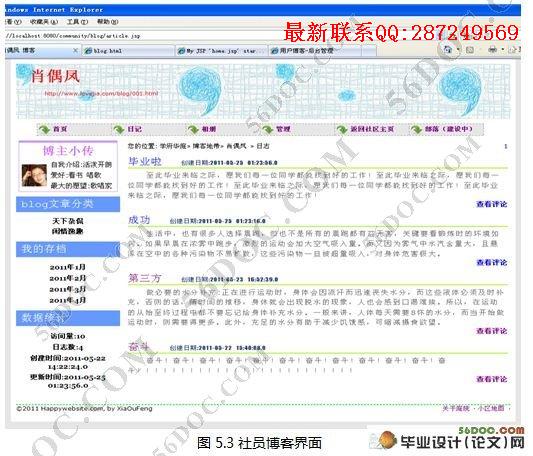Viewport: 533px width, 456px height.
Task: Click the blogger profile photo
Action: pyautogui.click(x=34, y=175)
